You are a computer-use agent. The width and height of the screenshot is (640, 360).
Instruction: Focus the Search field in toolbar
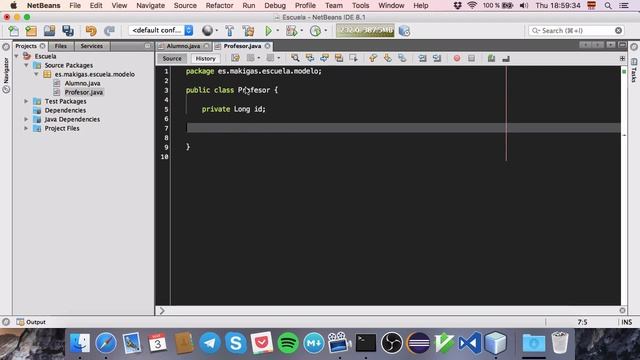tap(576, 31)
